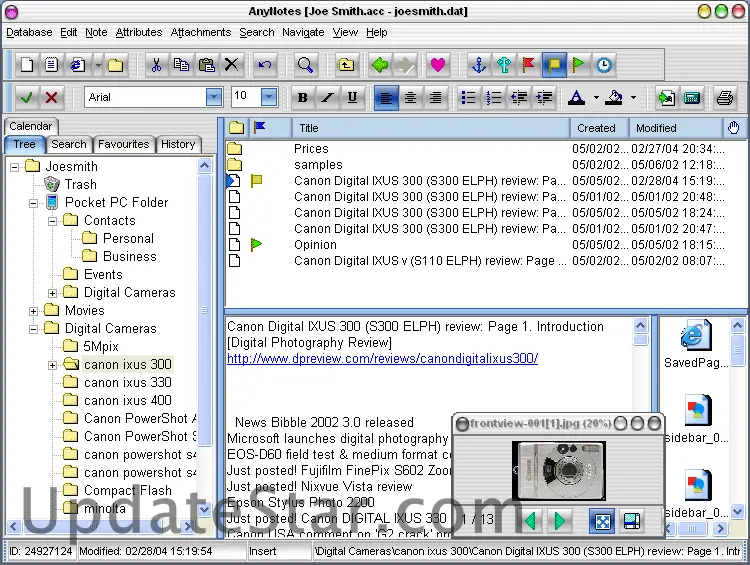Screen dimensions: 750x565
Task: Open the Attributes menu
Action: [139, 32]
